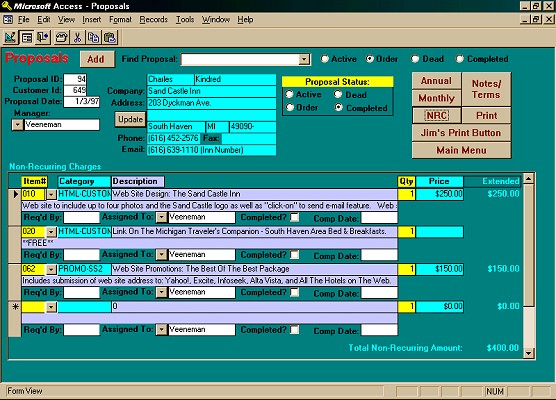Image resolution: width=556 pixels, height=400 pixels.
Task: Click the Price field $250.00
Action: (440, 194)
